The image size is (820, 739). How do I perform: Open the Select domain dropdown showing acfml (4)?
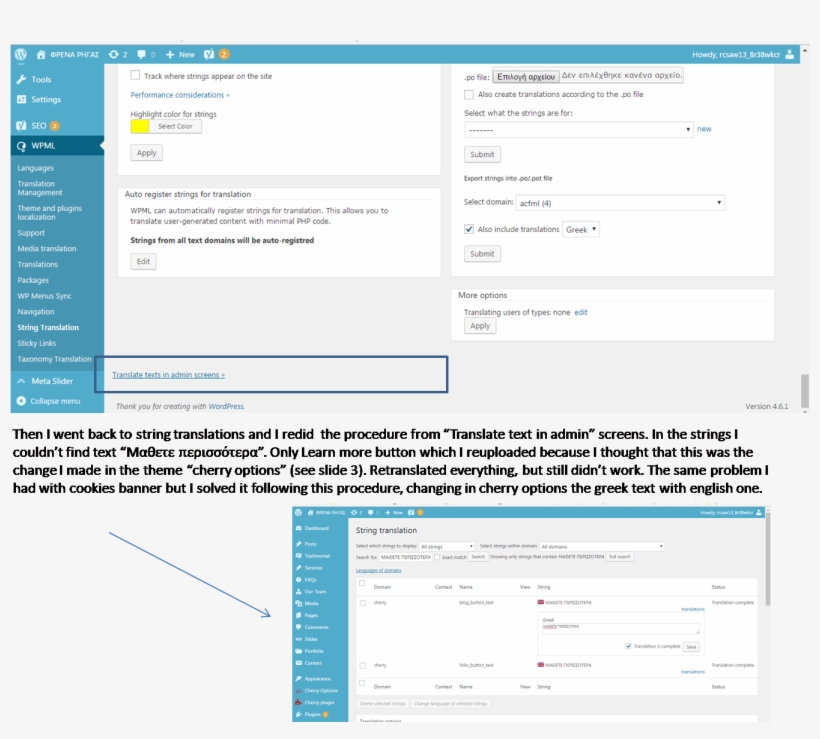click(x=619, y=203)
